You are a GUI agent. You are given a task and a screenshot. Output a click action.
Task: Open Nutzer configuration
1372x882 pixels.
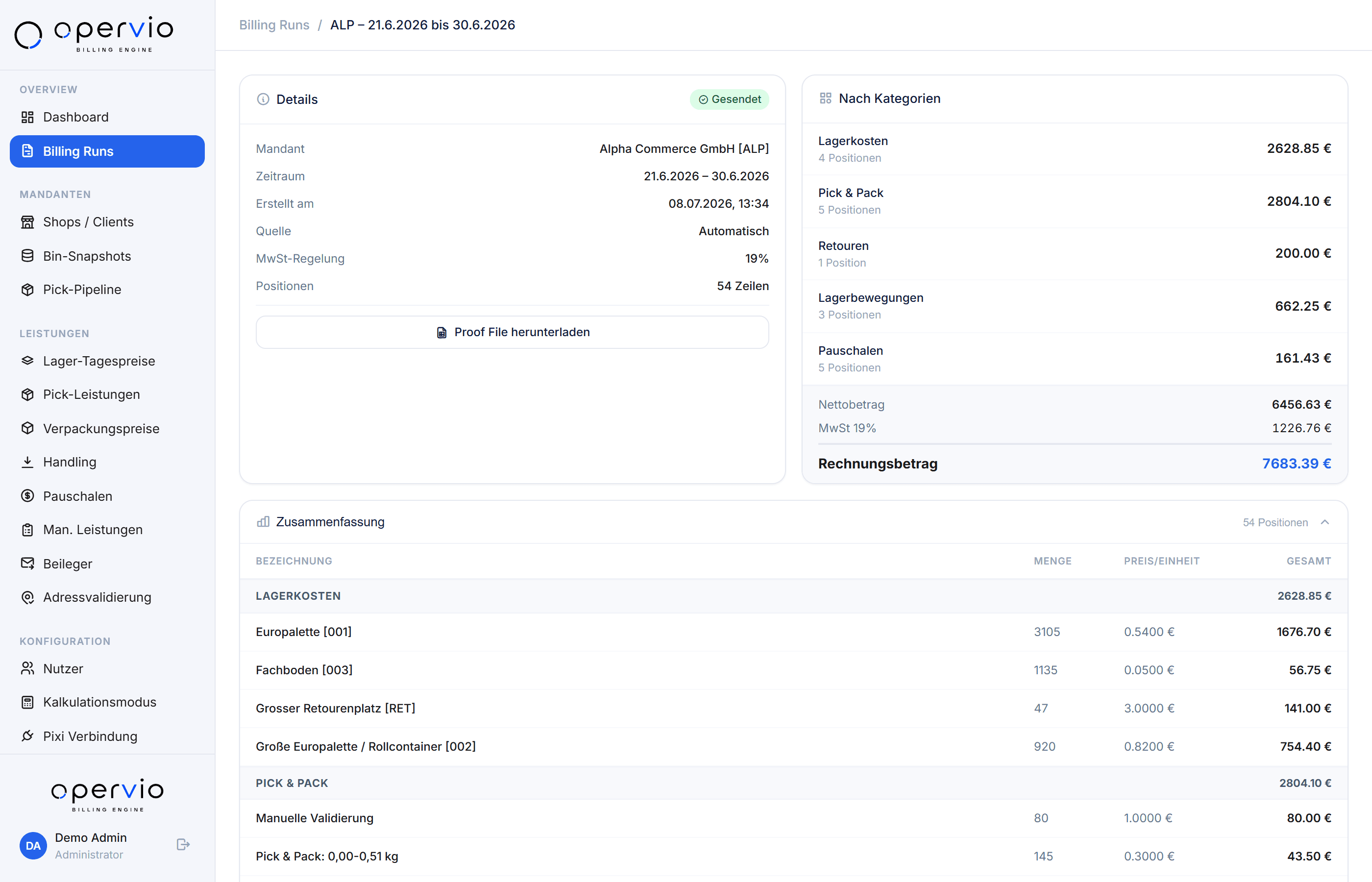tap(107, 668)
